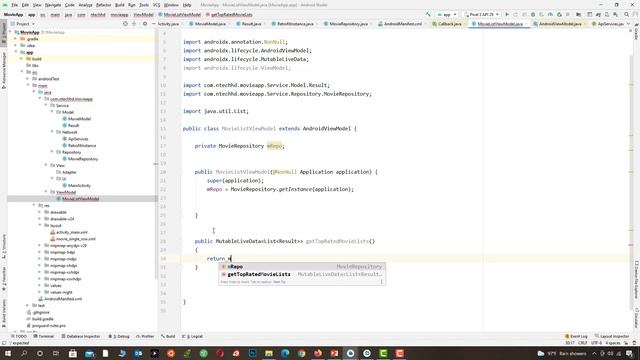Screen dimensions: 640x360
Task: Click the CRLF line separator in status bar
Action: point(582,343)
